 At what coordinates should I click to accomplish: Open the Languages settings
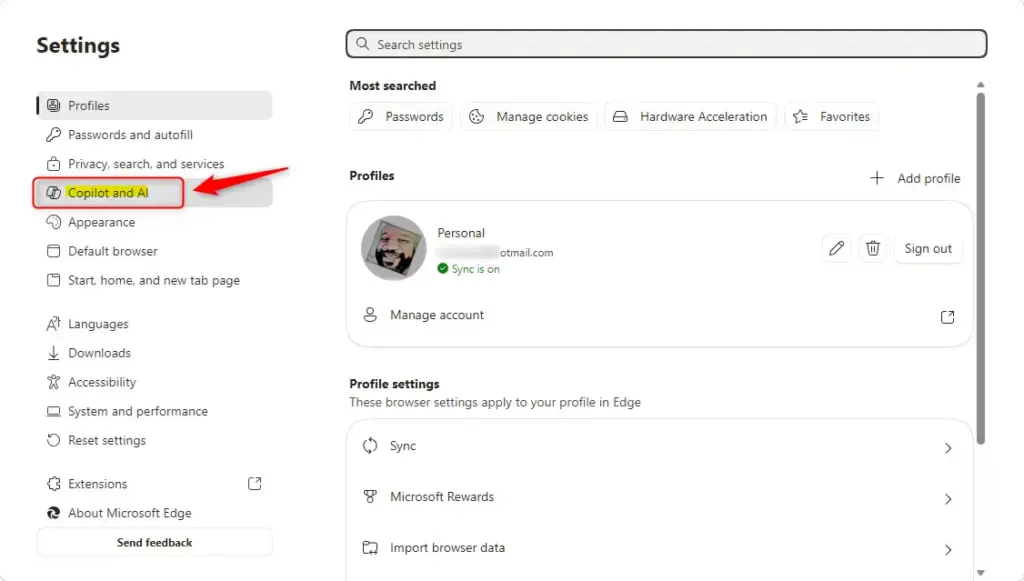click(x=154, y=324)
